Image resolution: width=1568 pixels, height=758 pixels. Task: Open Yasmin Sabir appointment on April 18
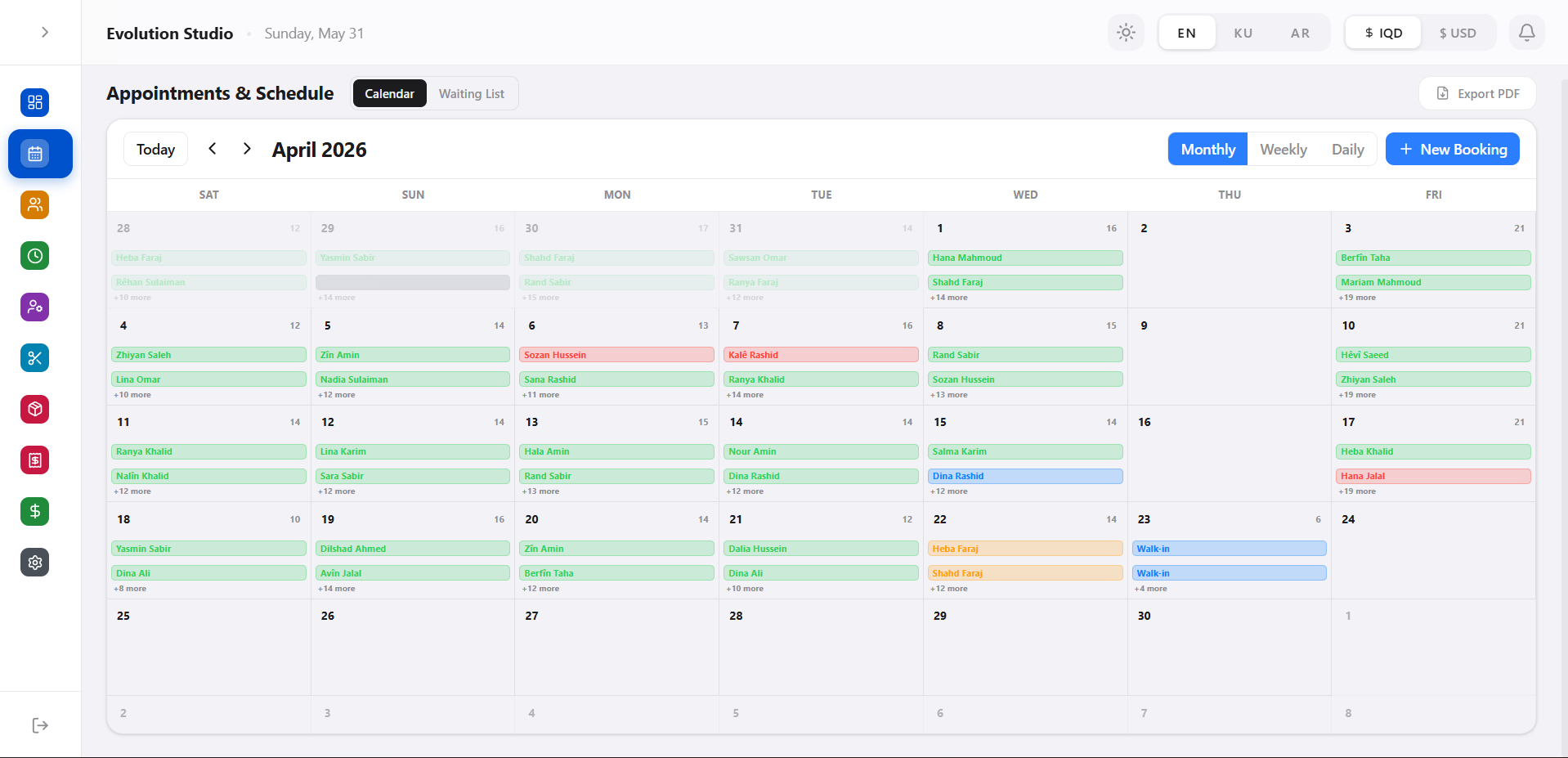[x=208, y=549]
